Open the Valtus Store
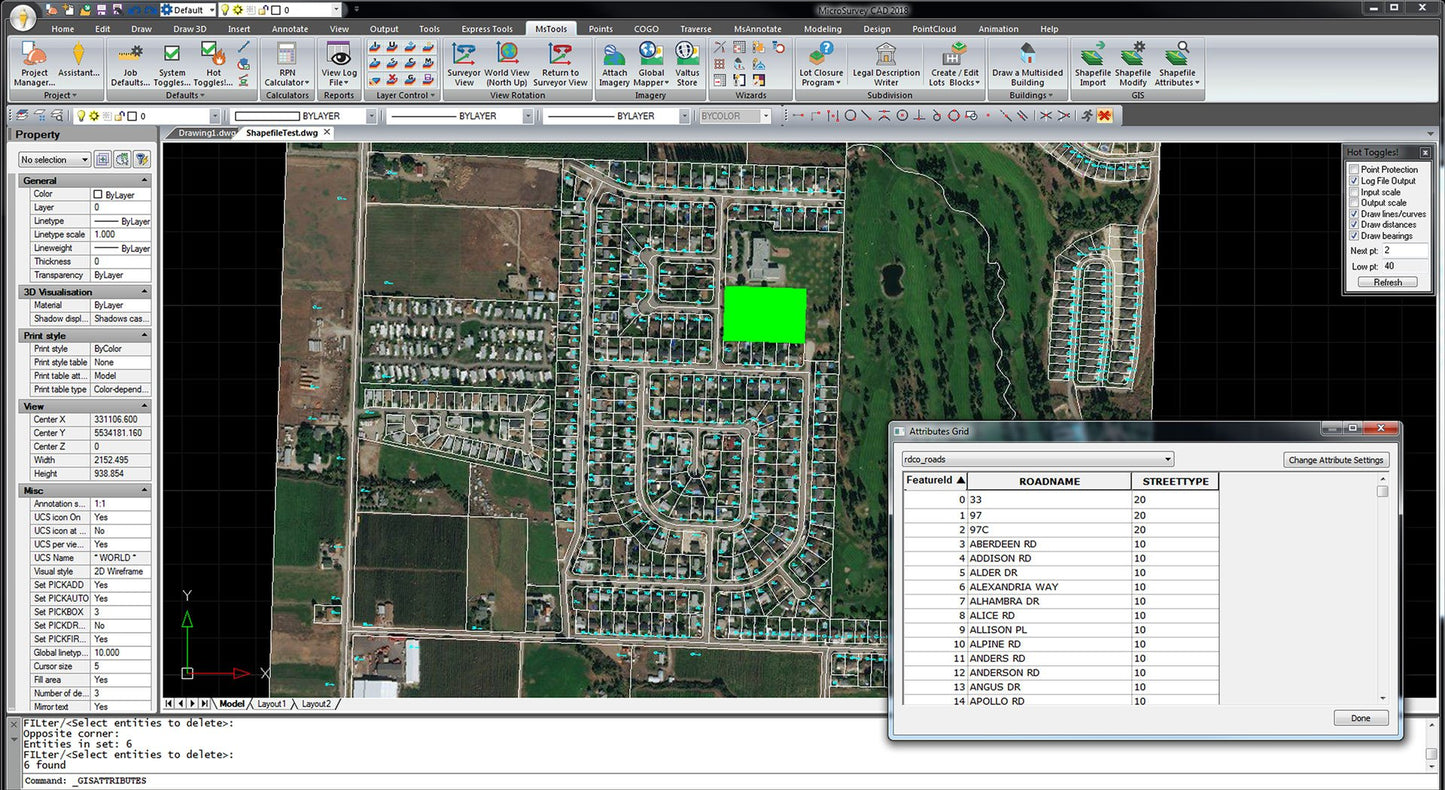 point(687,63)
